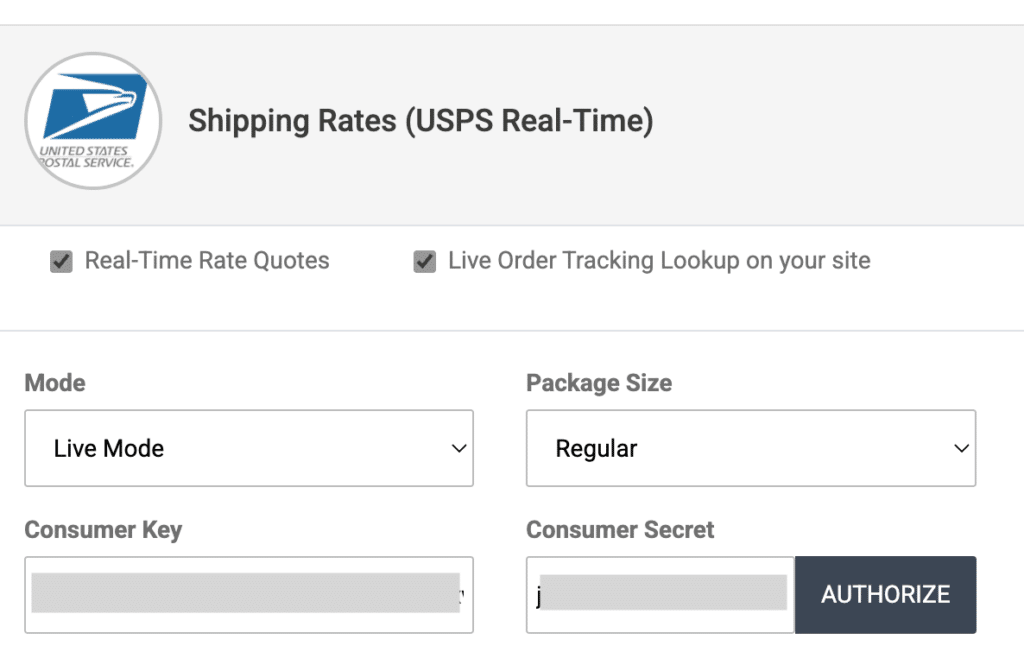Open the Mode dropdown showing Live Mode

(x=249, y=448)
